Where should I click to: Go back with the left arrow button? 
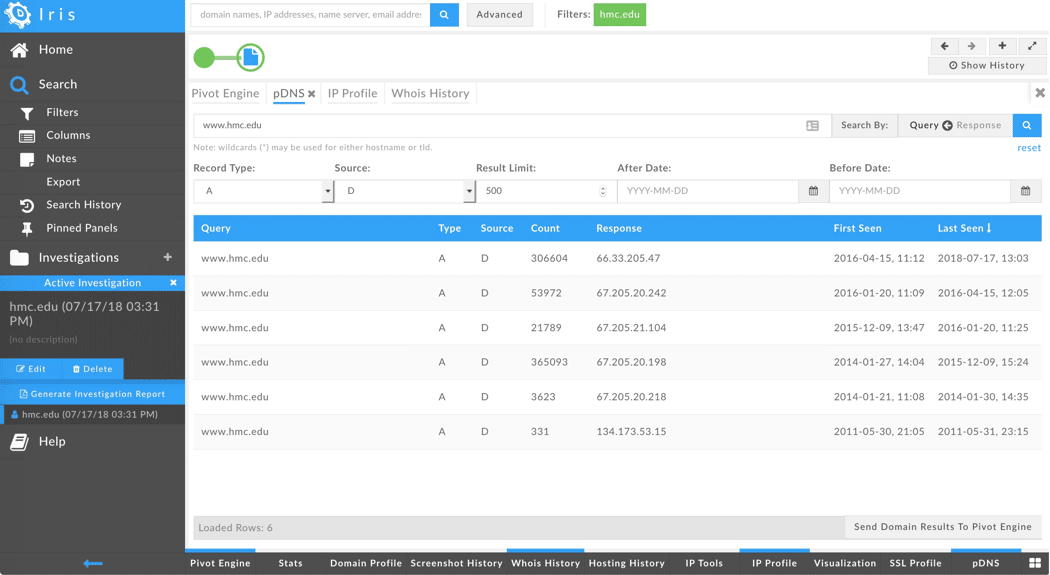[x=944, y=46]
